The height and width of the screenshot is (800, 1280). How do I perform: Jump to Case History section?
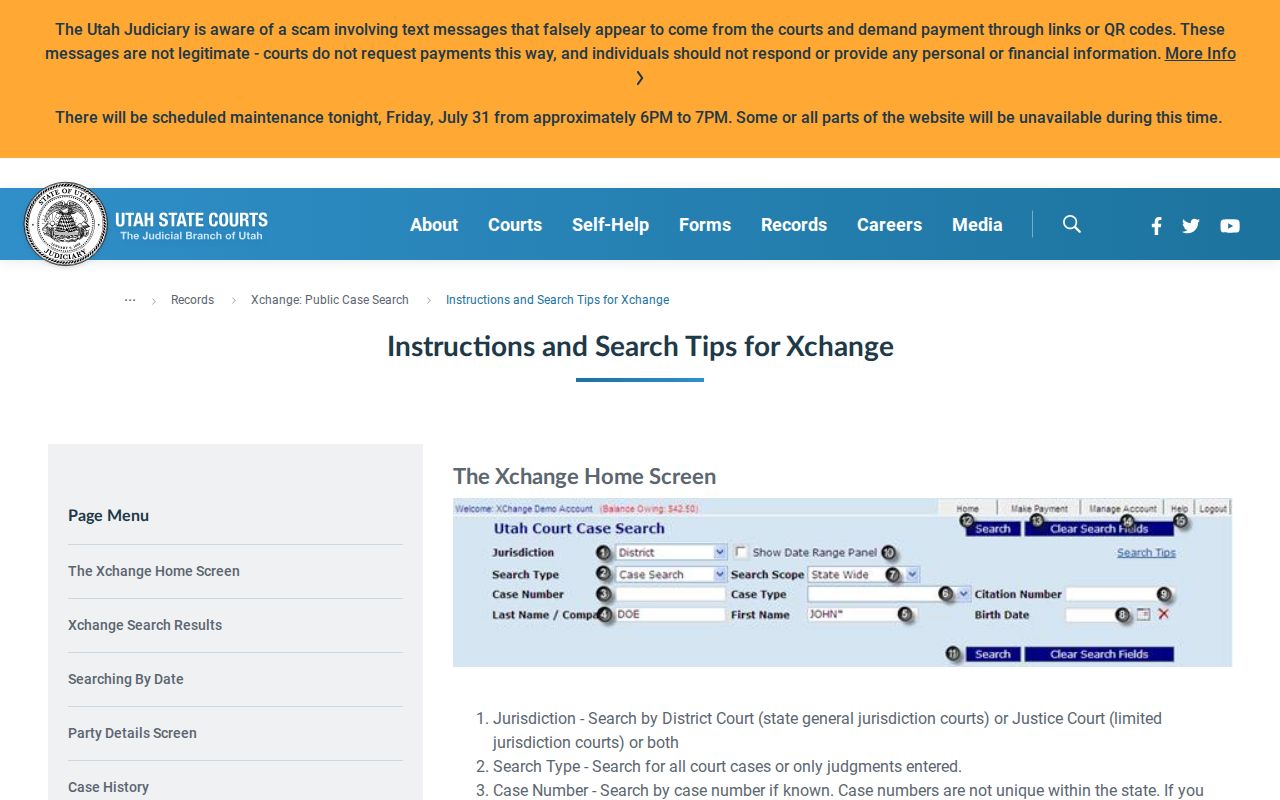(108, 787)
